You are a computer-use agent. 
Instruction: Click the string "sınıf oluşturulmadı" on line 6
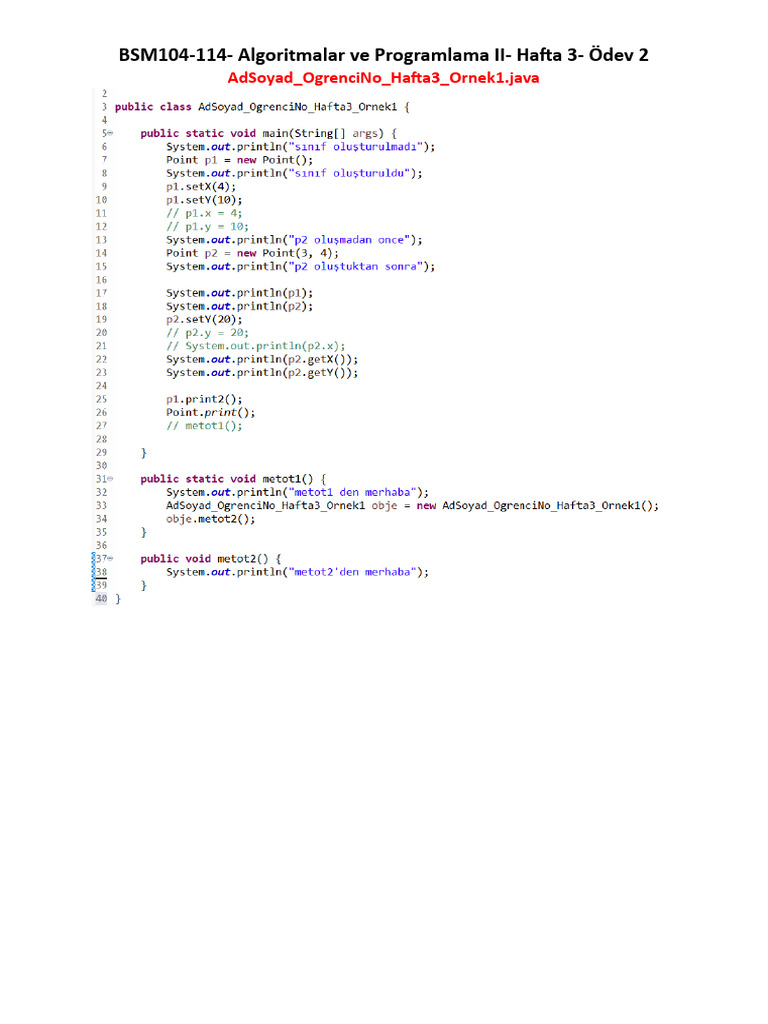(356, 146)
